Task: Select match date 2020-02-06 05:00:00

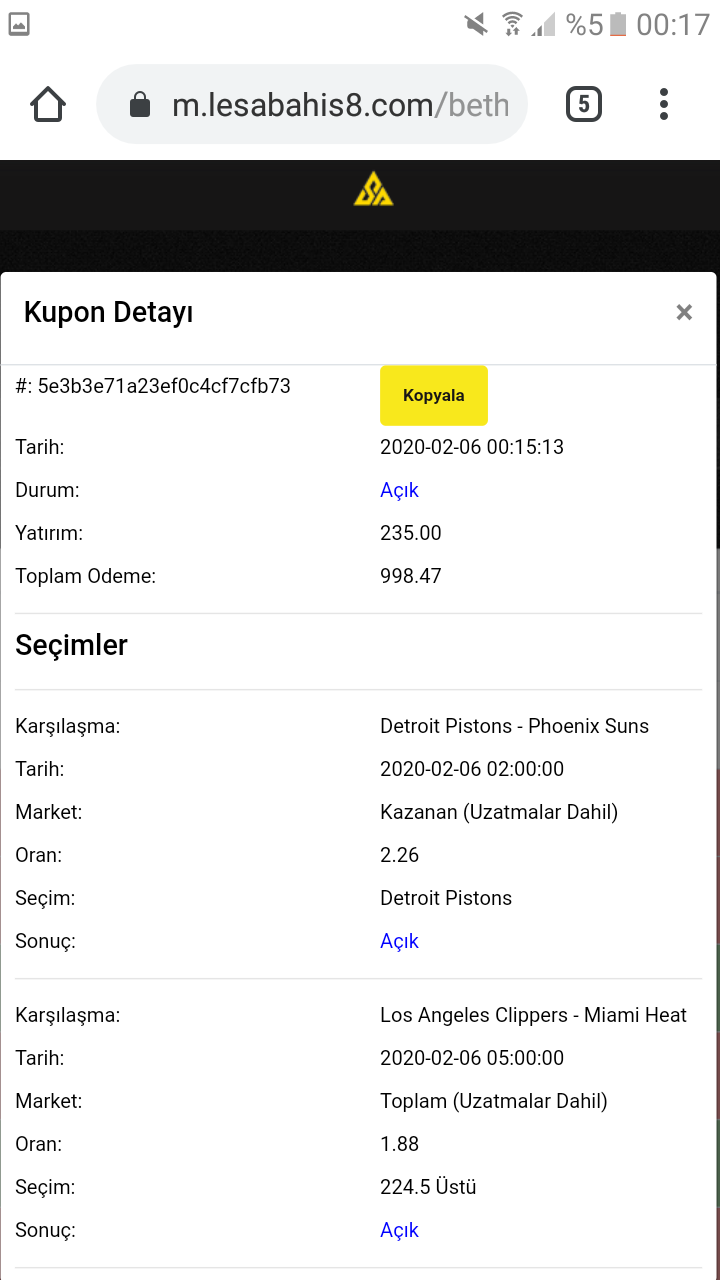Action: [x=472, y=1058]
